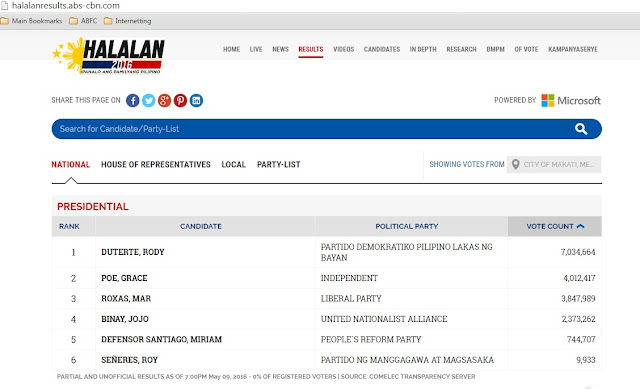Open the City of Makati location dropdown
This screenshot has width=640, height=389.
554,164
